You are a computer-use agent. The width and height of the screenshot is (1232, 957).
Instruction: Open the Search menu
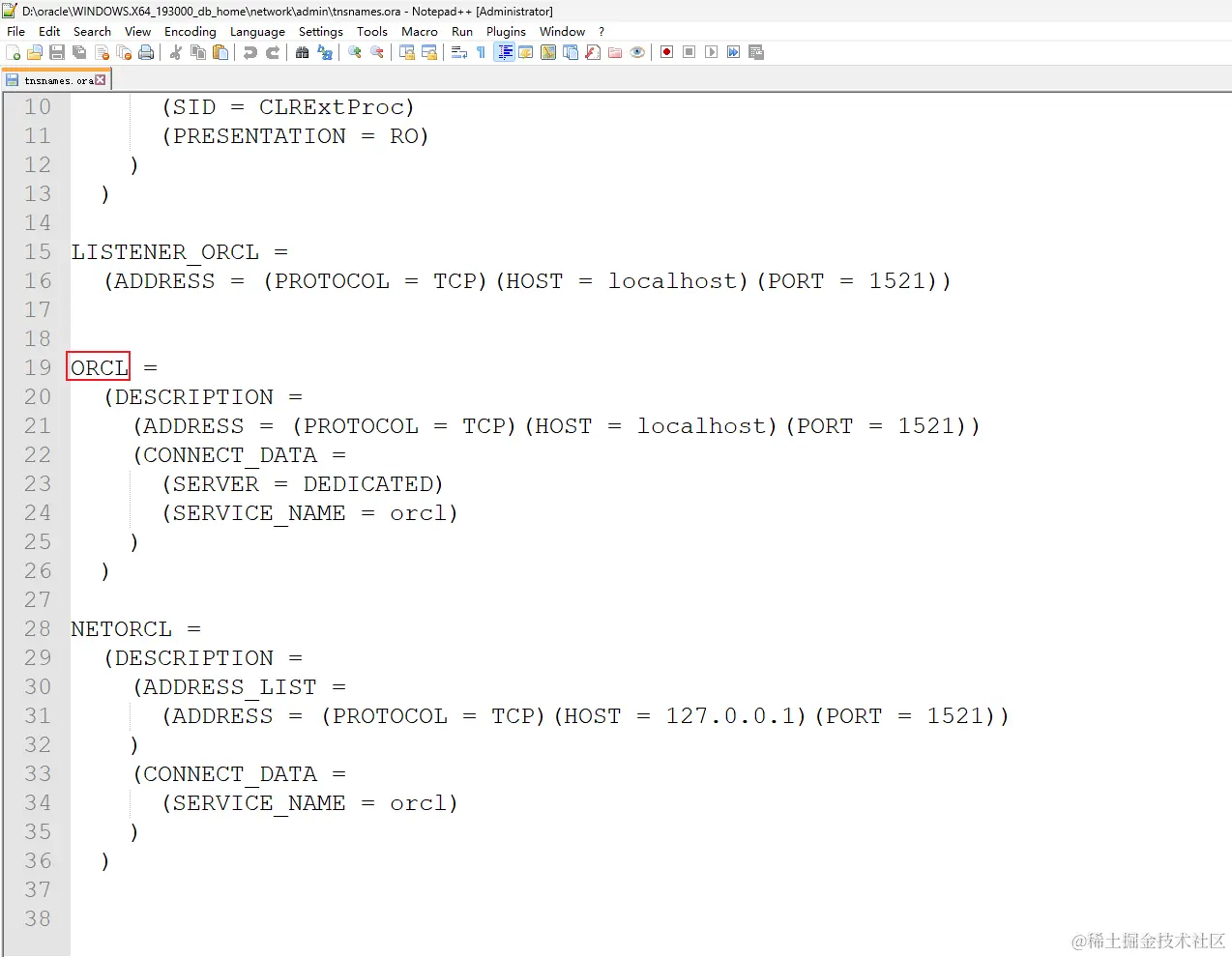(92, 31)
